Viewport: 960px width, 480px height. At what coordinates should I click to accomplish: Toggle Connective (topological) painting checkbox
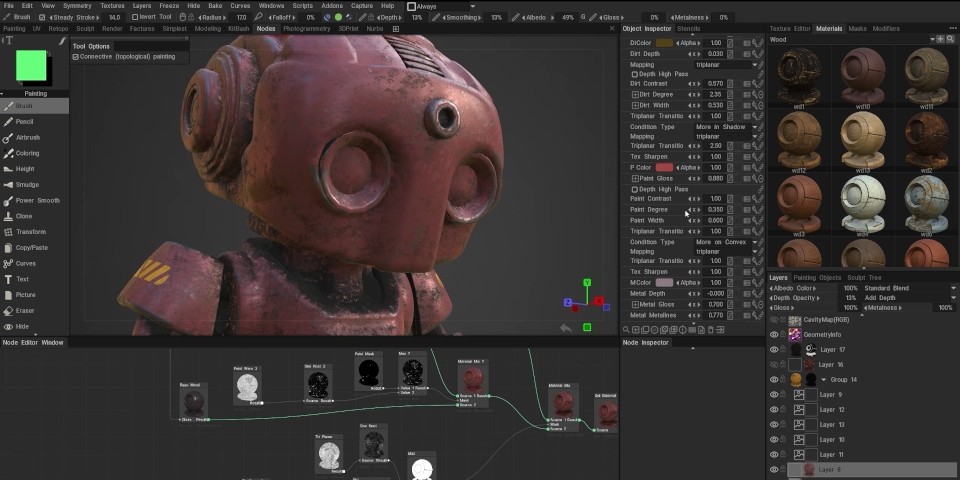point(76,57)
